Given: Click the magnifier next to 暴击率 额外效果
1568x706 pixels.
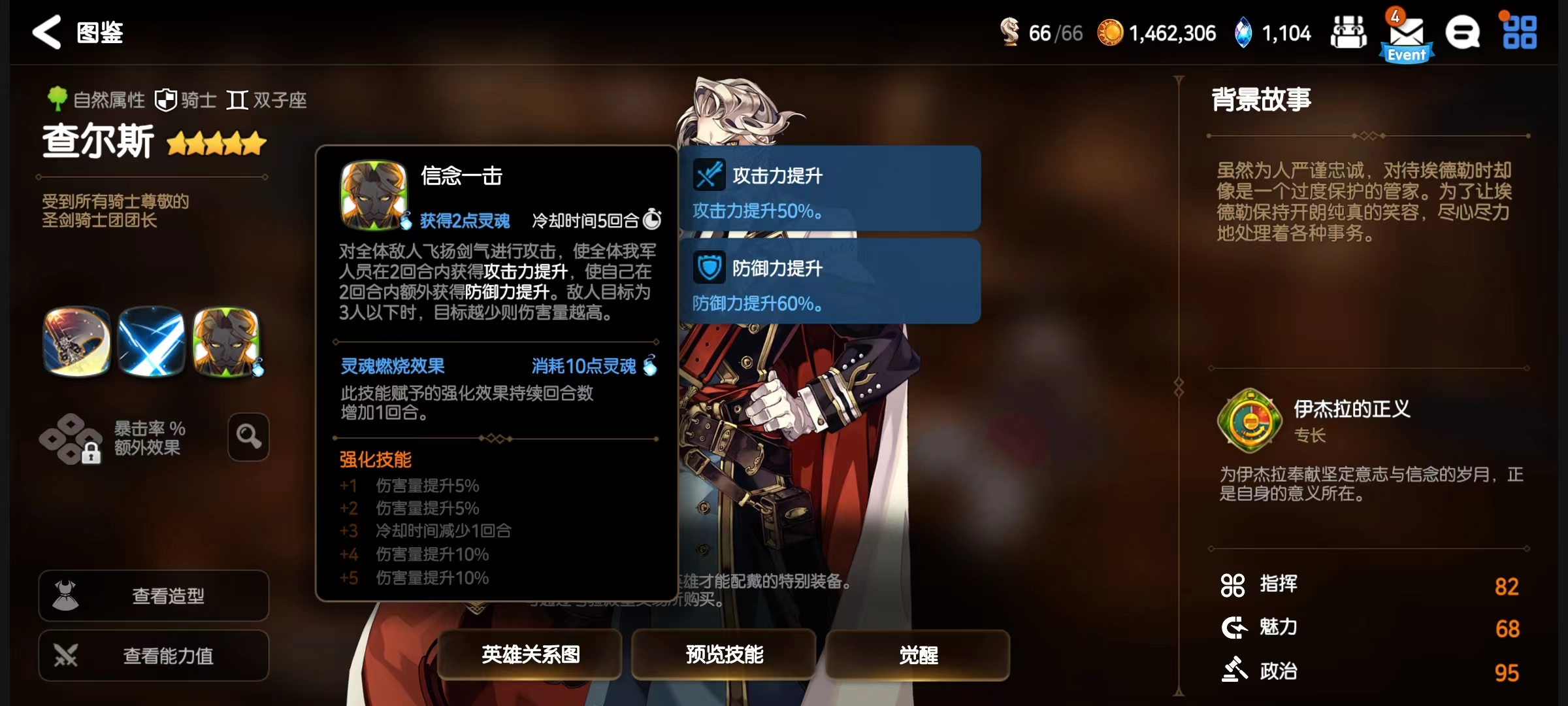Looking at the screenshot, I should (x=248, y=437).
